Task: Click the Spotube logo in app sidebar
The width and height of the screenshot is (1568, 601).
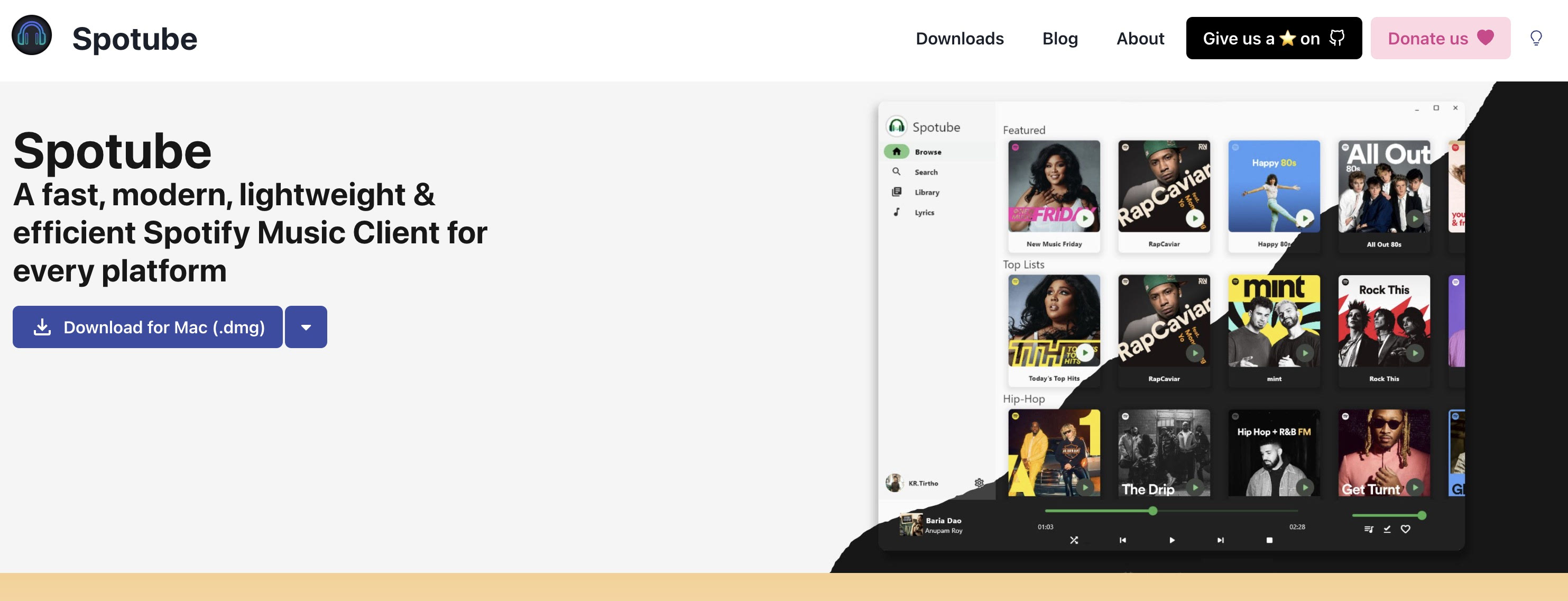Action: (x=896, y=126)
